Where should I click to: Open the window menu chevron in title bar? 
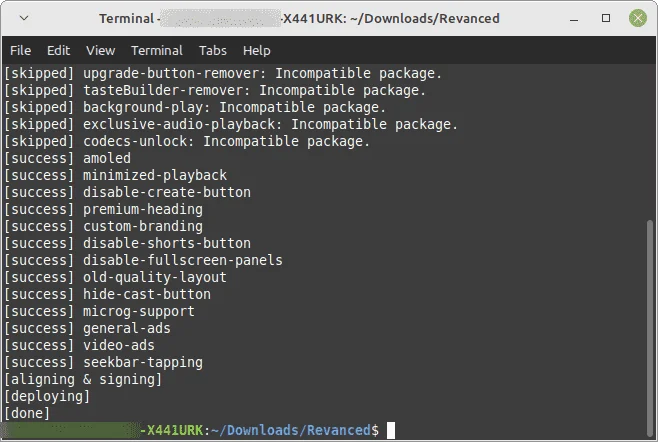coord(24,18)
